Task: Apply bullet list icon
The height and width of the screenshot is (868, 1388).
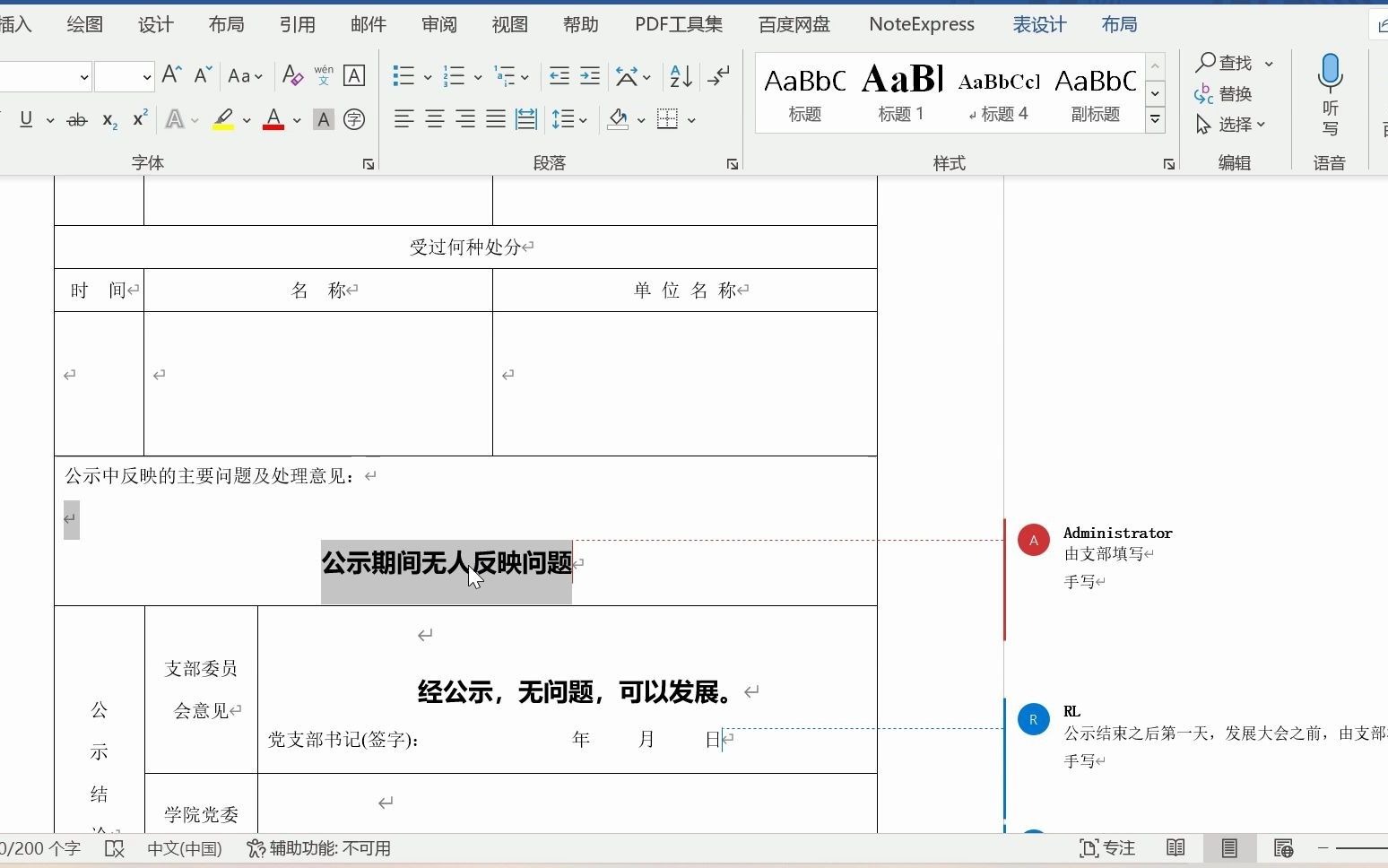Action: [403, 76]
